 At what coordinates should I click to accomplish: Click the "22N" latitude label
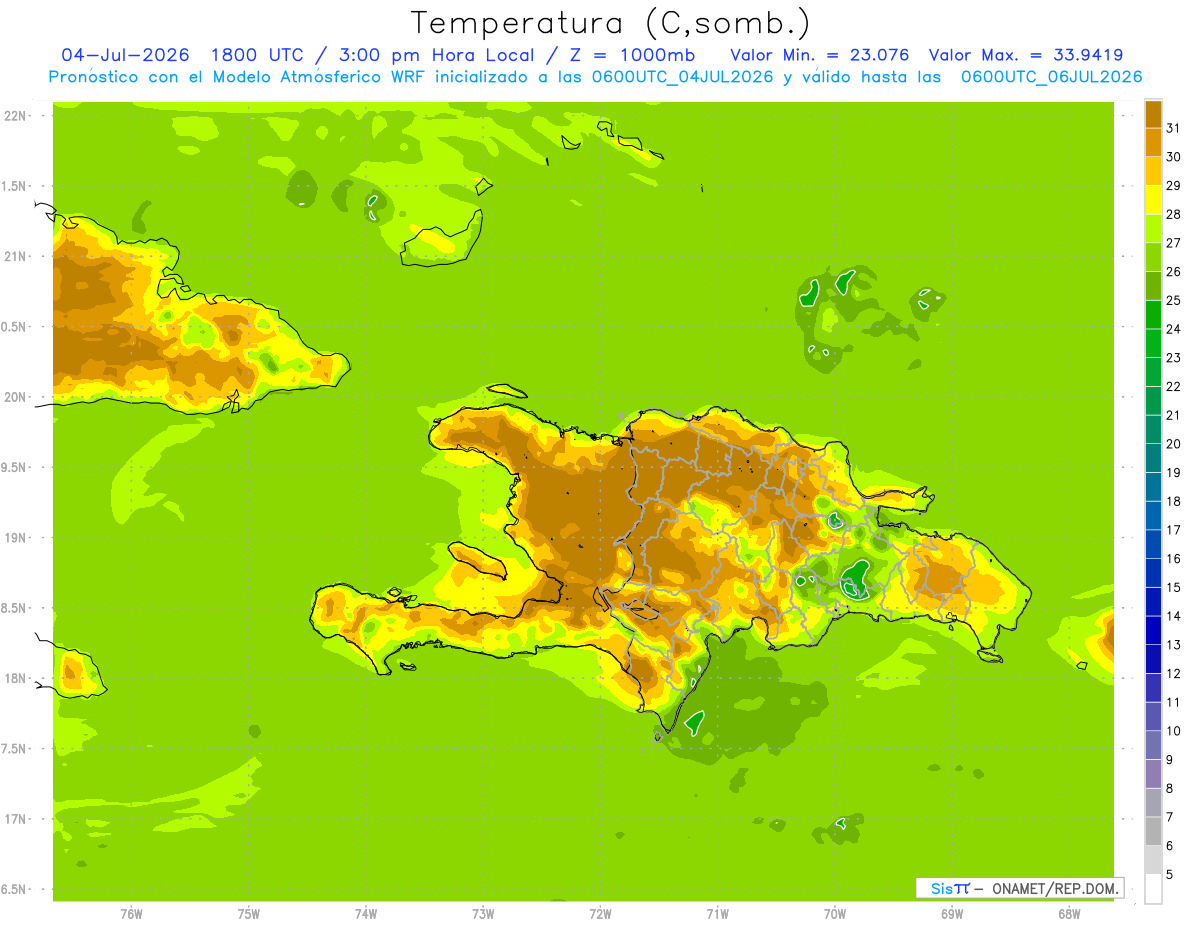coord(14,116)
